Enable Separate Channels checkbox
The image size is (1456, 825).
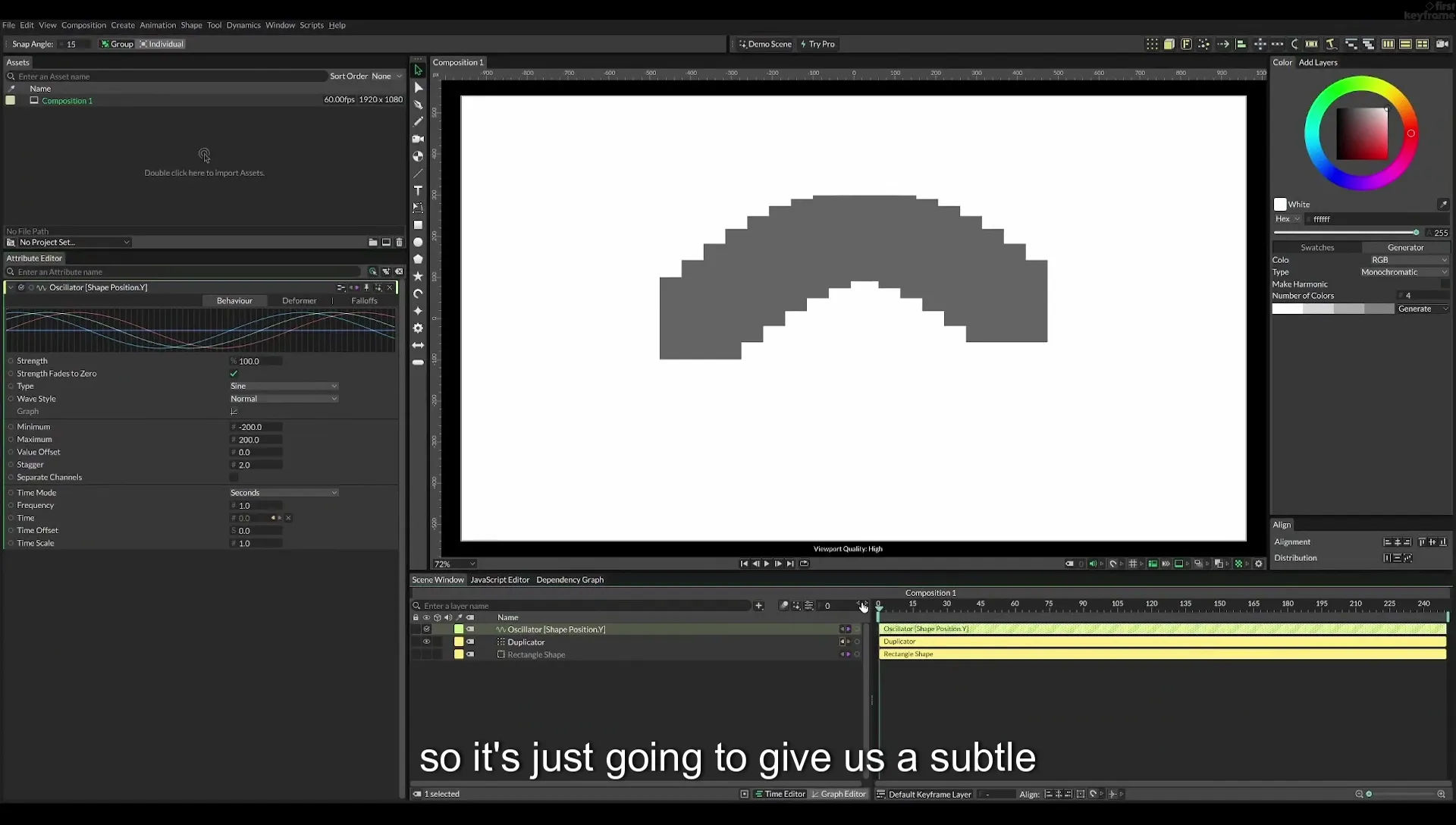pos(234,478)
